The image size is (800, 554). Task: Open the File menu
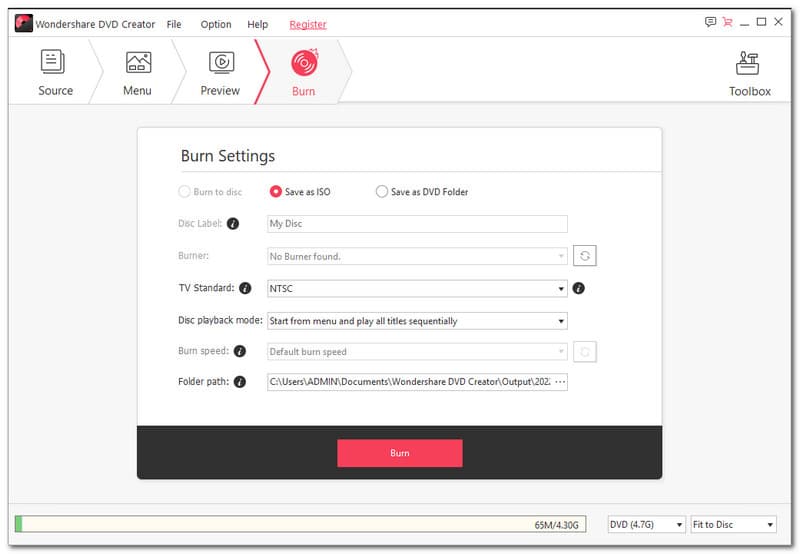[174, 24]
